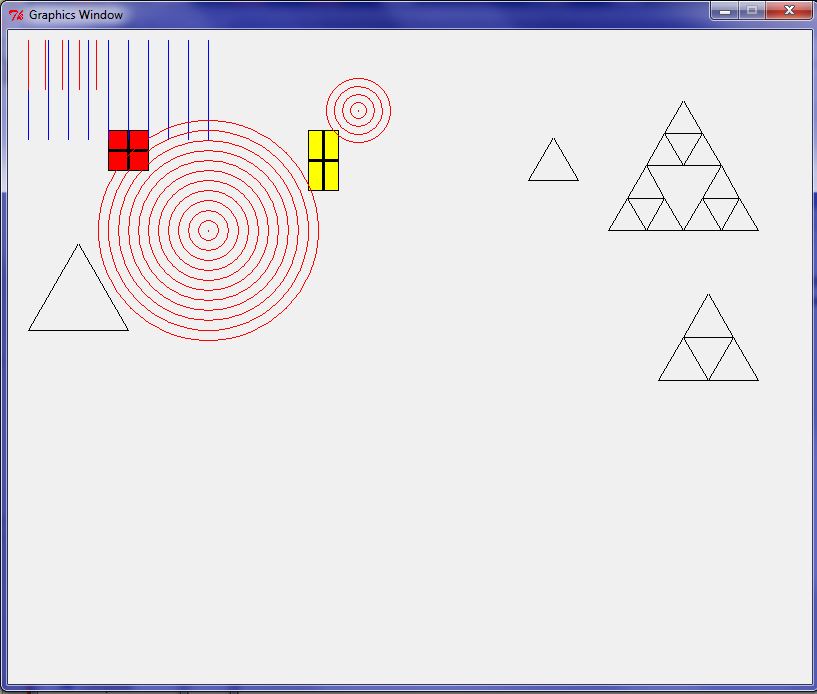The height and width of the screenshot is (694, 817).
Task: Click the center of the small red concentric circles
Action: point(358,110)
